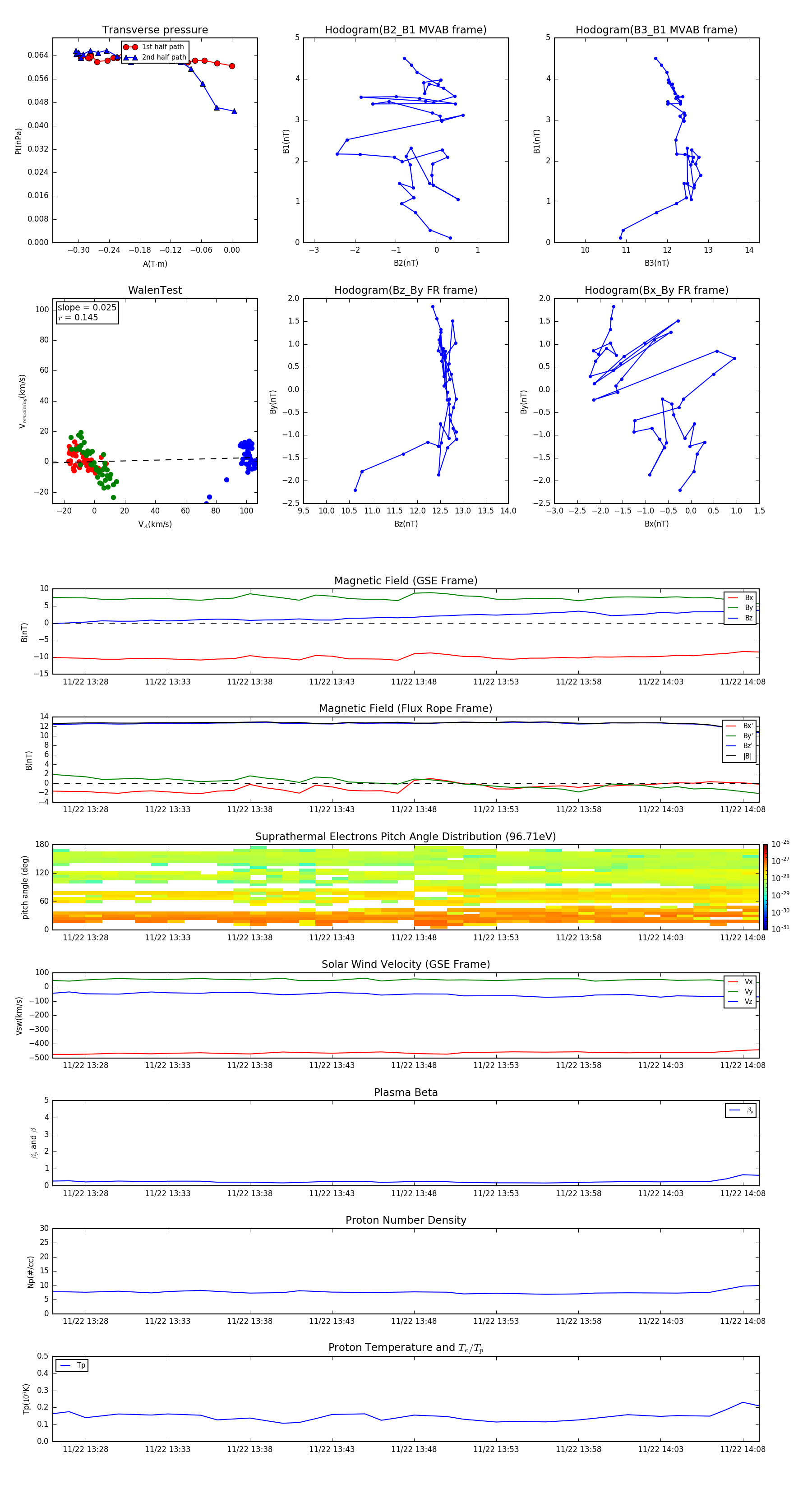The image size is (812, 1489).
Task: Click the 'V_A(km/s)' x-axis label
Action: pos(155,525)
